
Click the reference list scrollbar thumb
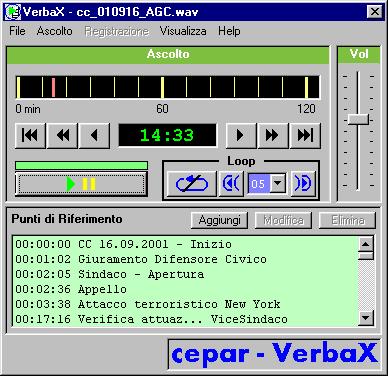366,256
